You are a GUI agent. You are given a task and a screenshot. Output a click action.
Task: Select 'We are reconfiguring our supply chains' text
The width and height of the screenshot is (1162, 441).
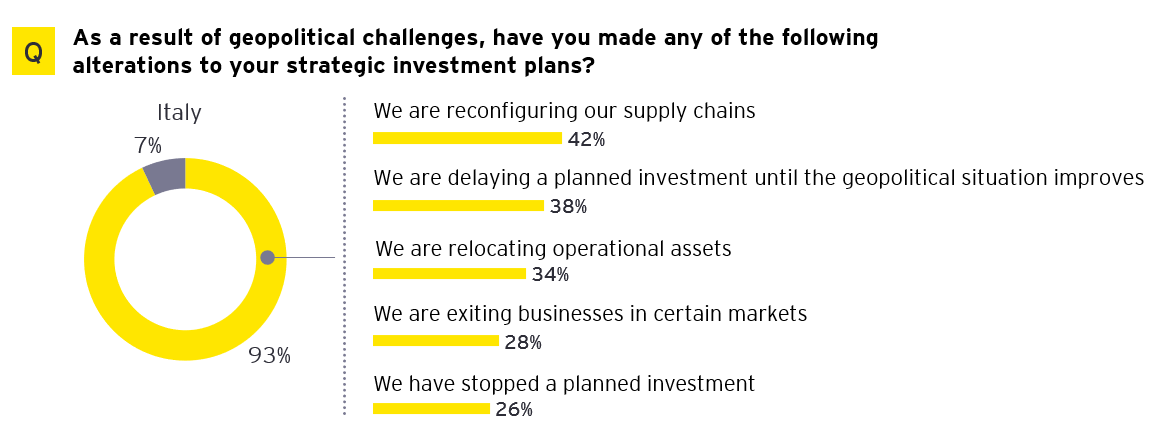564,111
